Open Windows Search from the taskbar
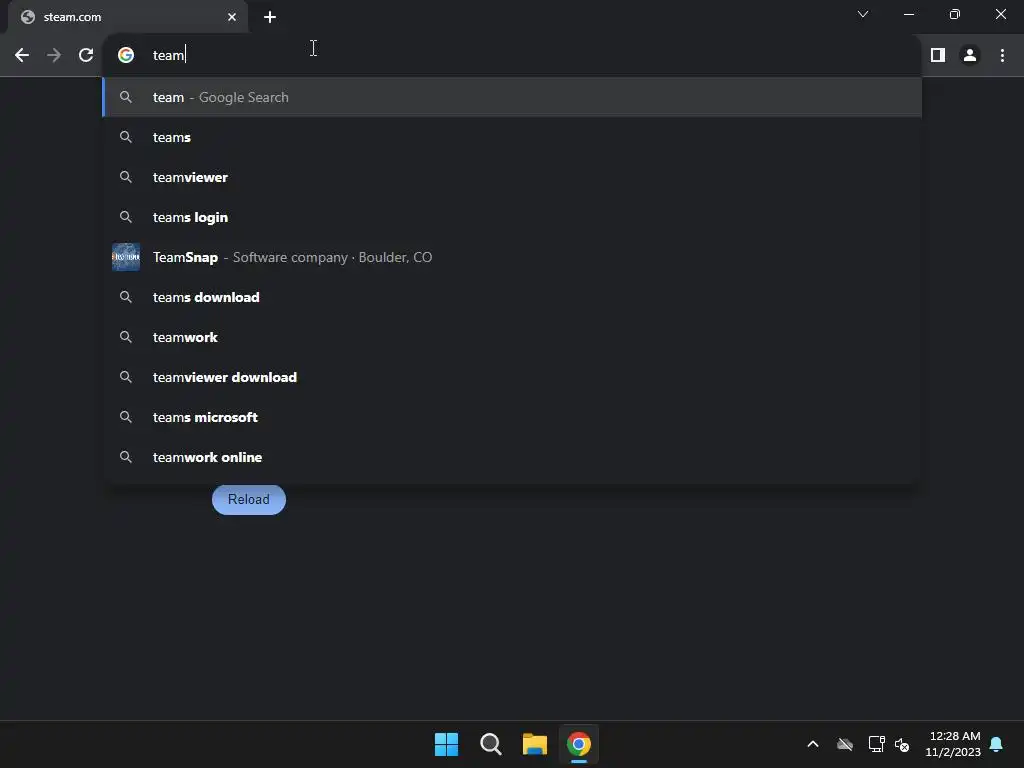The image size is (1024, 768). pyautogui.click(x=490, y=744)
